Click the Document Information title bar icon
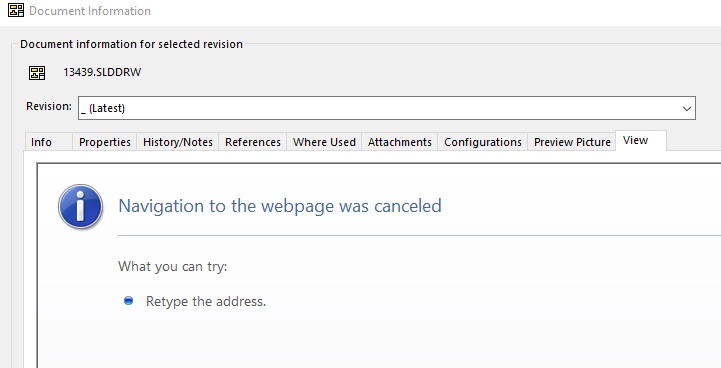Image resolution: width=721 pixels, height=368 pixels. [16, 10]
